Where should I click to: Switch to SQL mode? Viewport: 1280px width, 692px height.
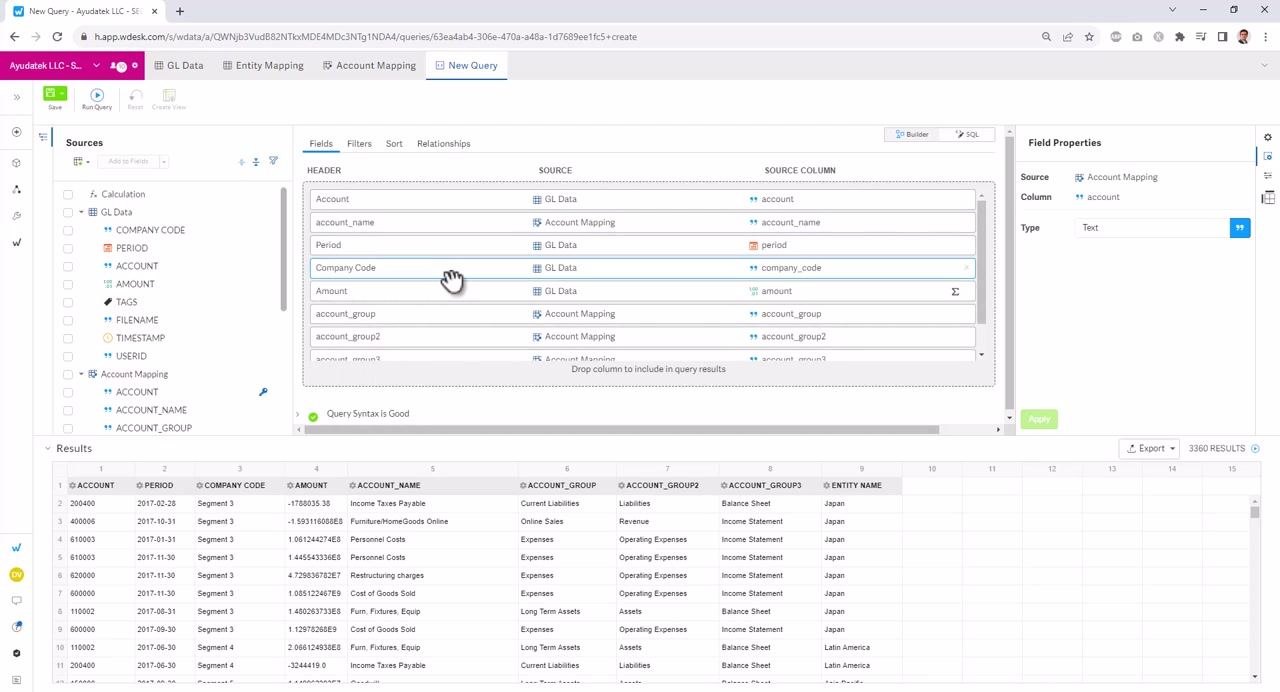pos(967,134)
